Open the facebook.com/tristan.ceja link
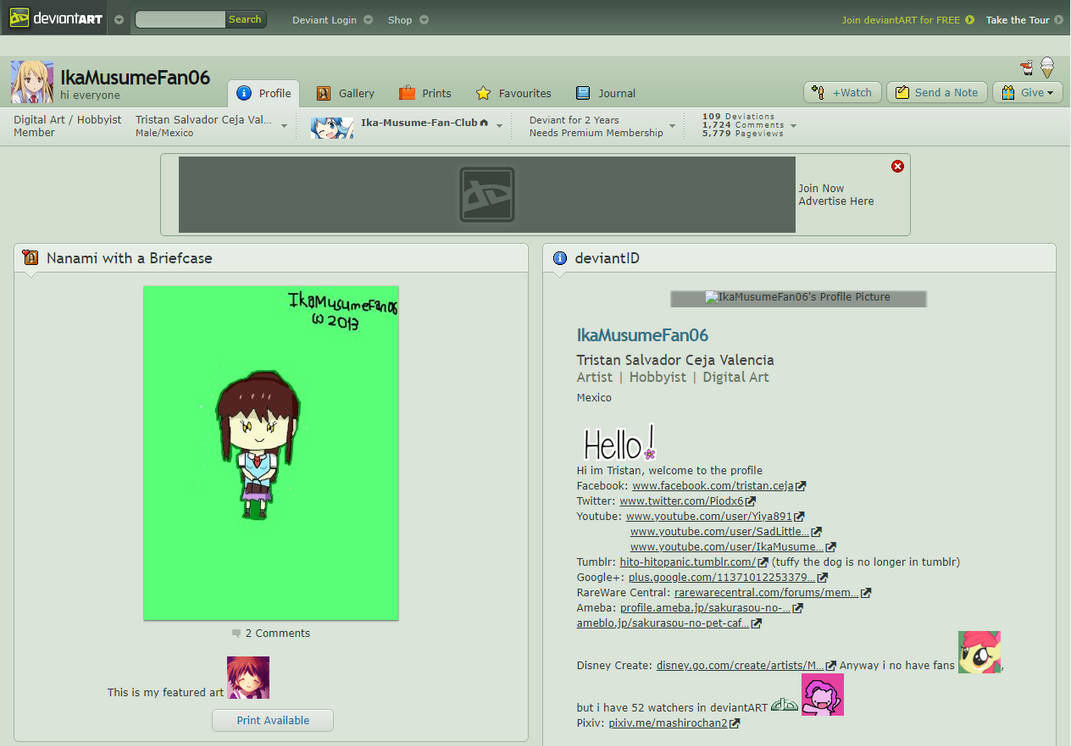This screenshot has width=1071, height=746. coord(712,486)
